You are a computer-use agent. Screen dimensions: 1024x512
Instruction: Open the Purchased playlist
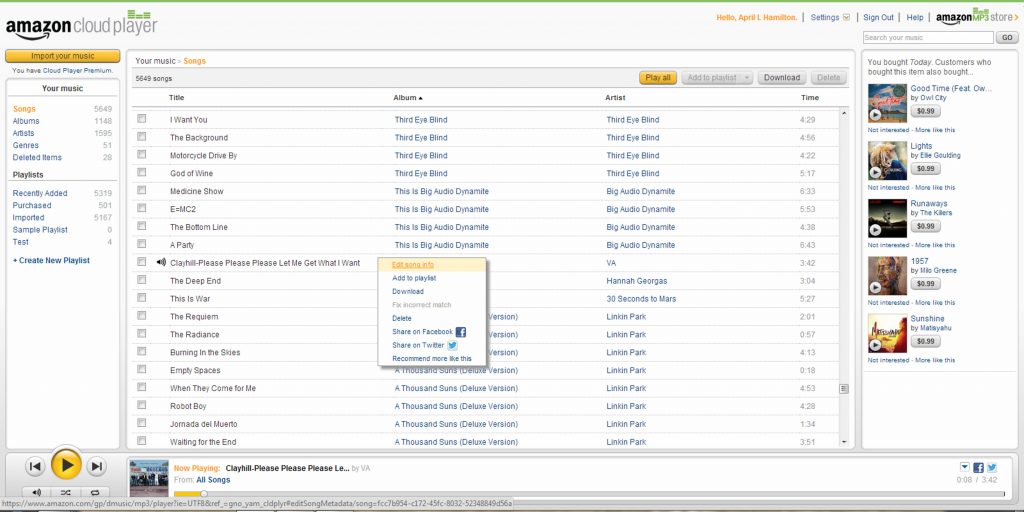(32, 205)
